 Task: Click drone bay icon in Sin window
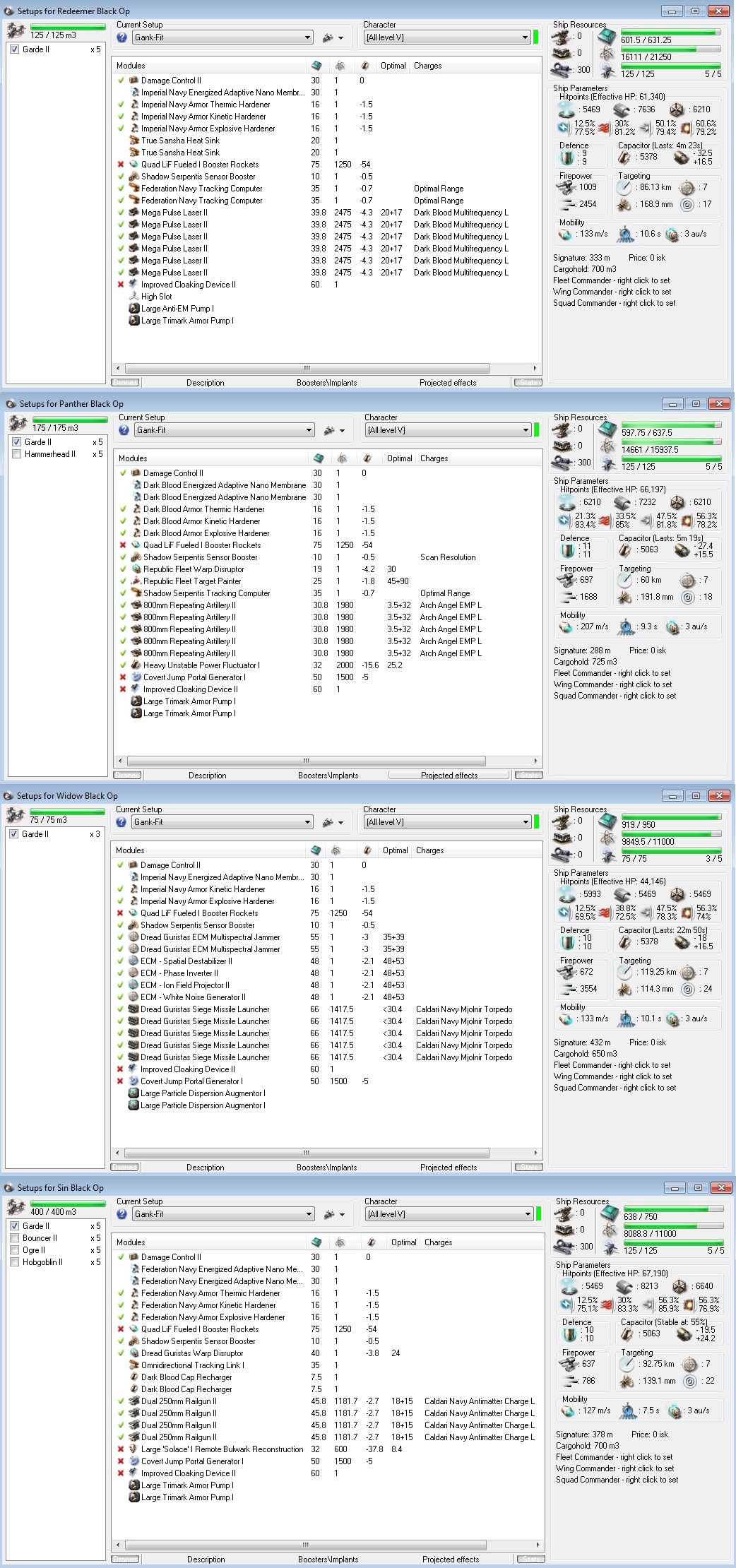coord(16,1207)
